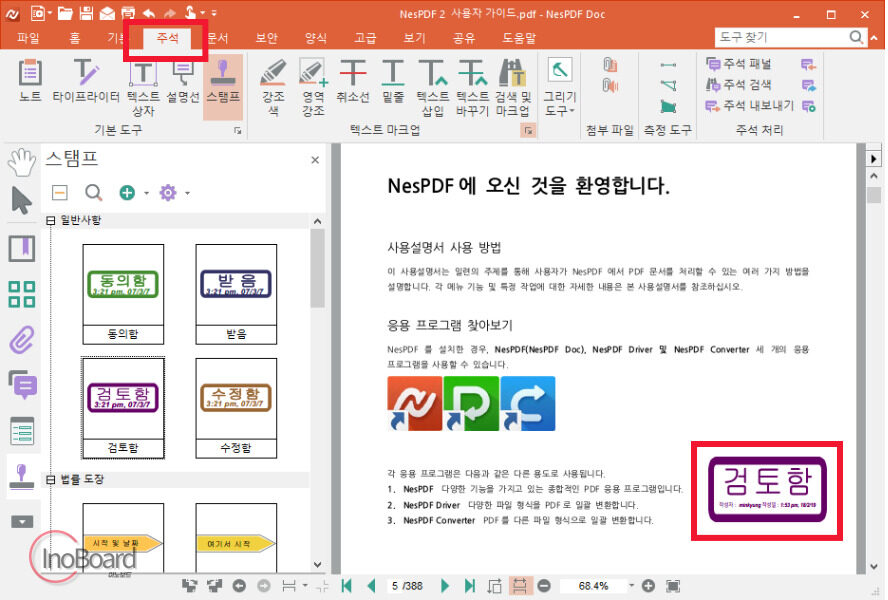Zoom out with the minus button
Image resolution: width=888 pixels, height=600 pixels.
[544, 586]
